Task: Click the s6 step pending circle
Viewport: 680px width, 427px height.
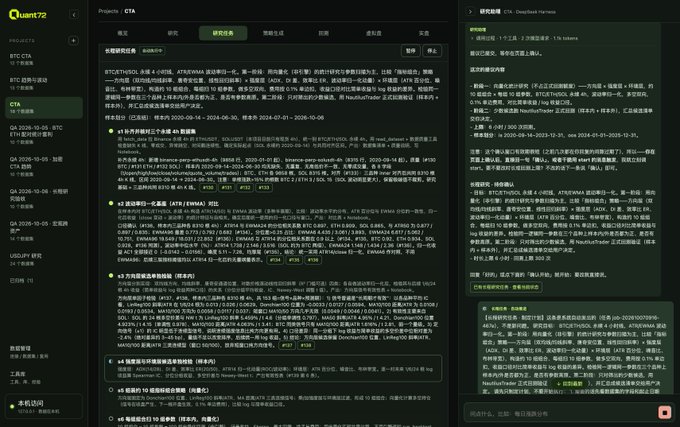Action: (111, 419)
